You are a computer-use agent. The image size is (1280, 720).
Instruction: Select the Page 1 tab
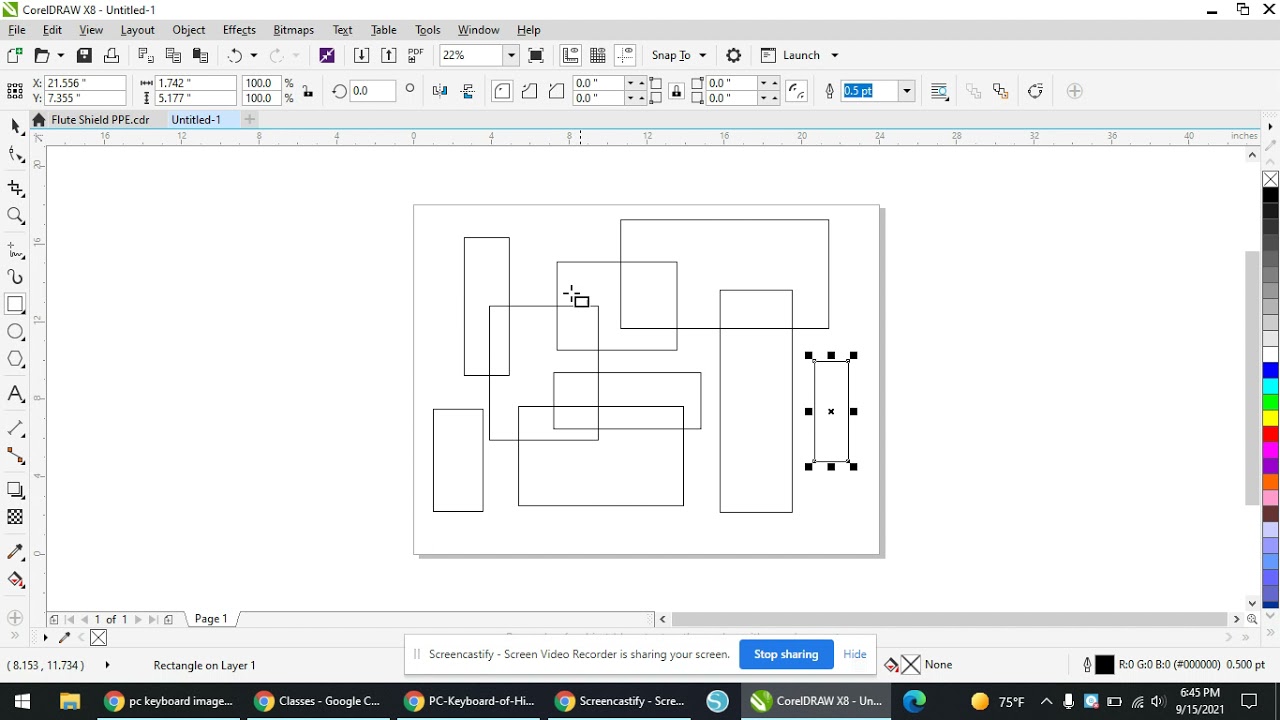(x=211, y=619)
